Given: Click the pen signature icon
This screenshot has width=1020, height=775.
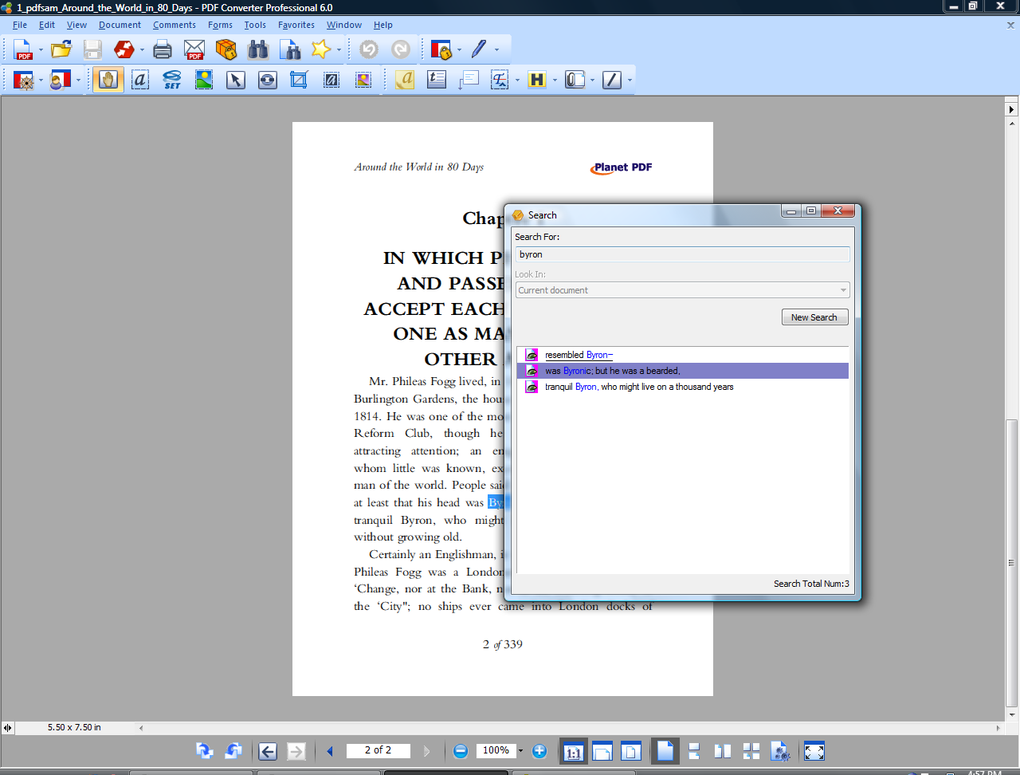Looking at the screenshot, I should tap(479, 49).
